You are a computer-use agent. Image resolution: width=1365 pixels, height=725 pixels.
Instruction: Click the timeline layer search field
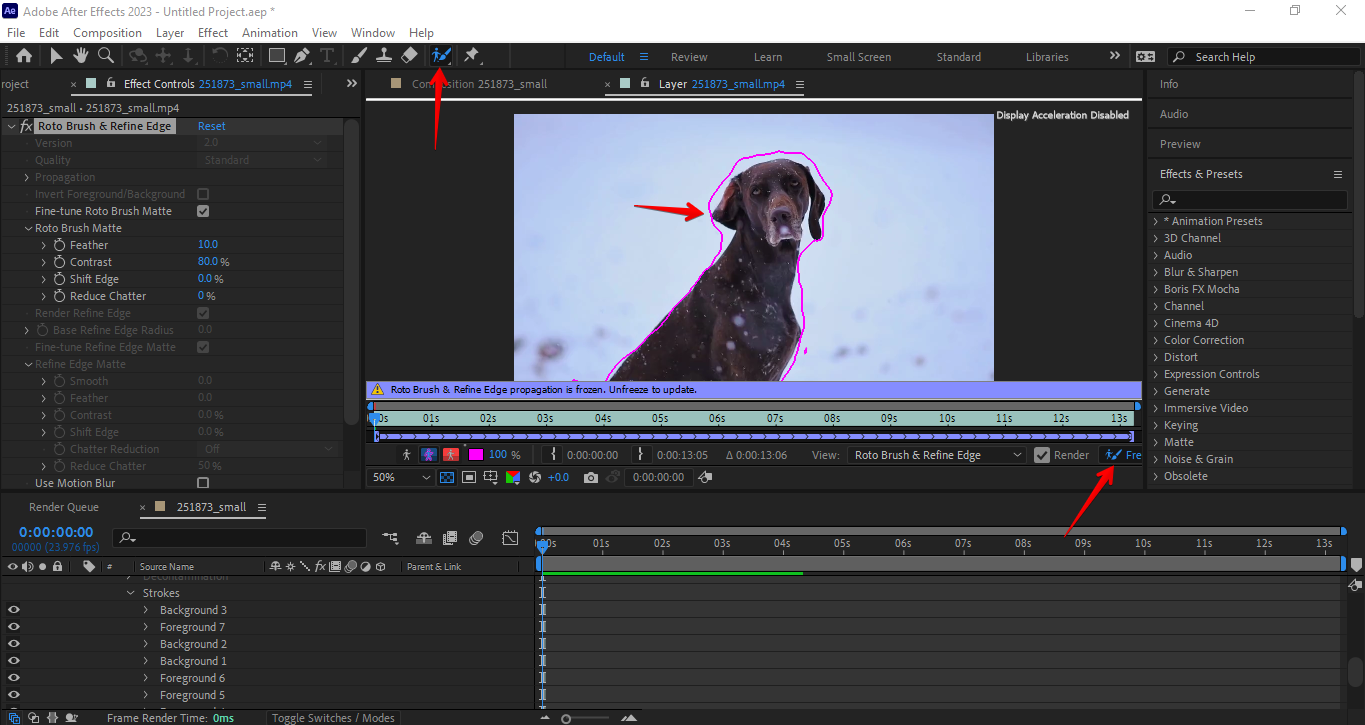pos(240,538)
